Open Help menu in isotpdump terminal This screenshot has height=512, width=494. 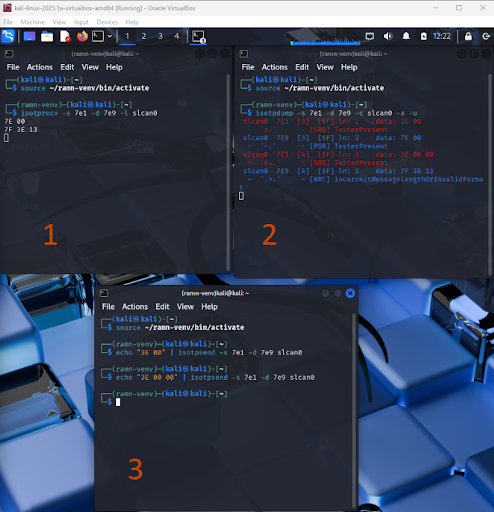coord(349,67)
